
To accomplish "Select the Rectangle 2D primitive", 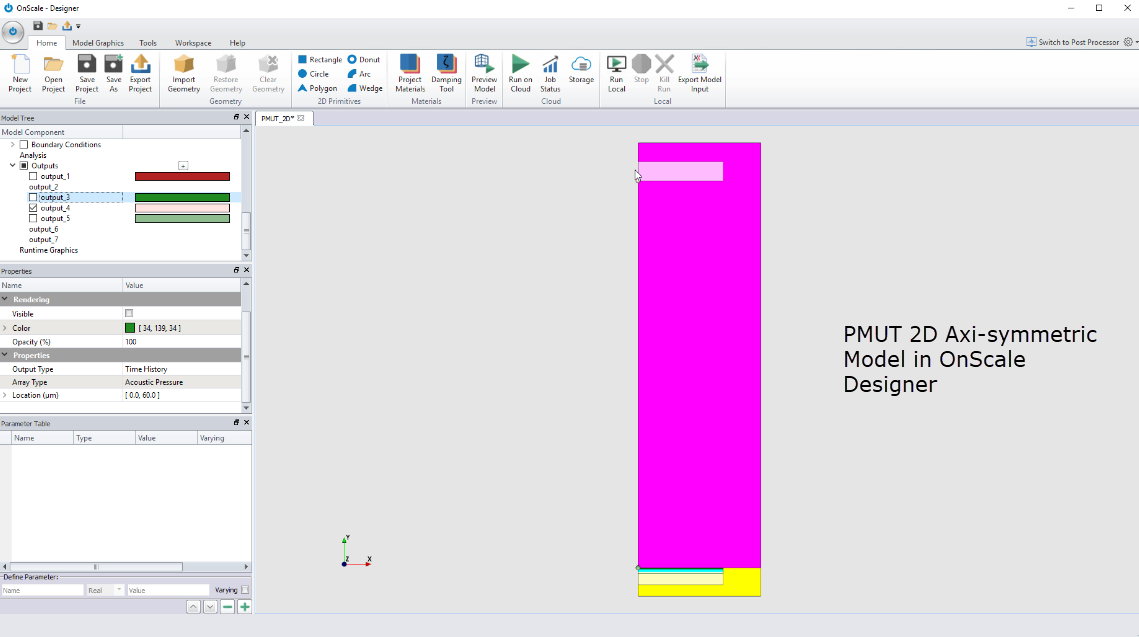I will (320, 60).
